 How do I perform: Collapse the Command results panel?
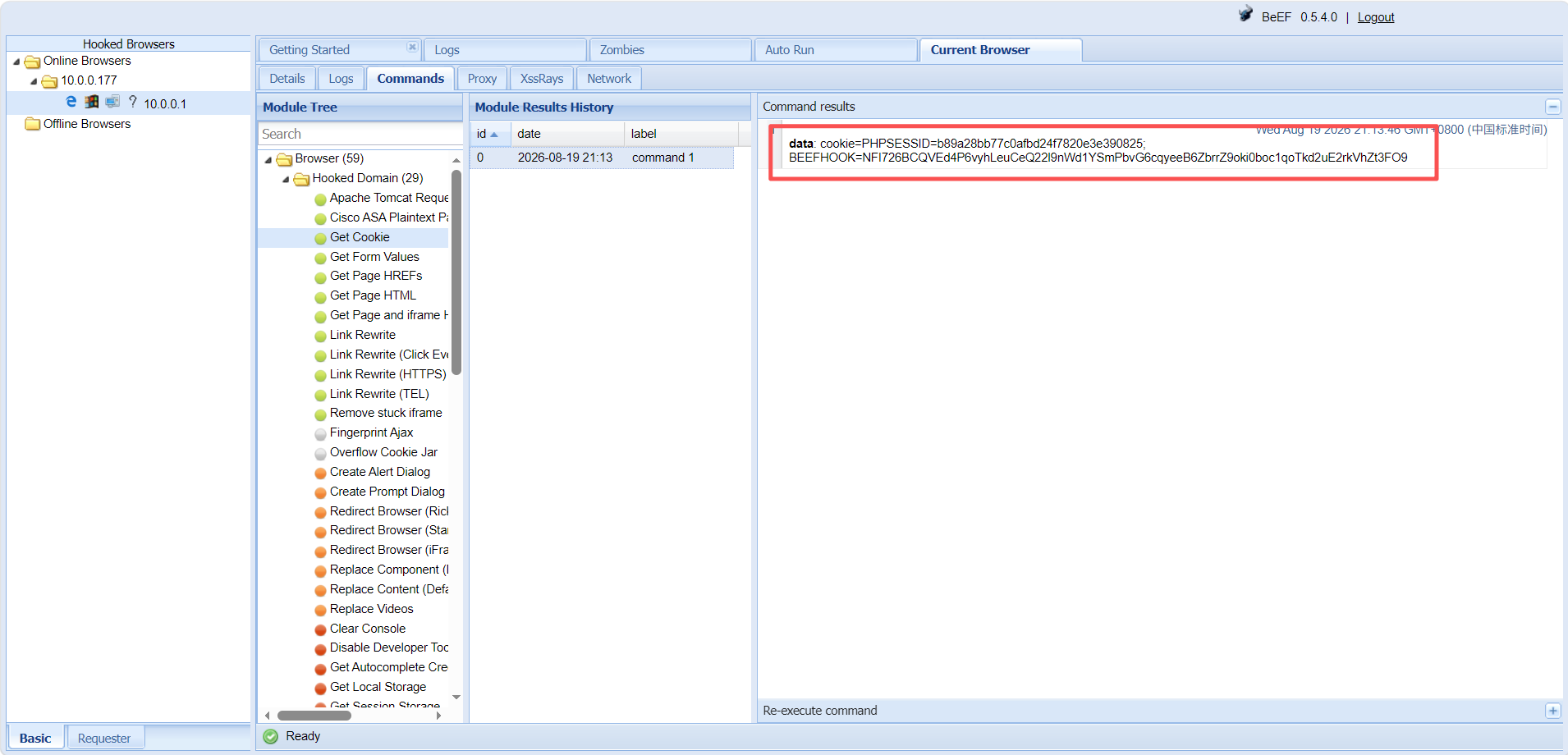click(1552, 107)
